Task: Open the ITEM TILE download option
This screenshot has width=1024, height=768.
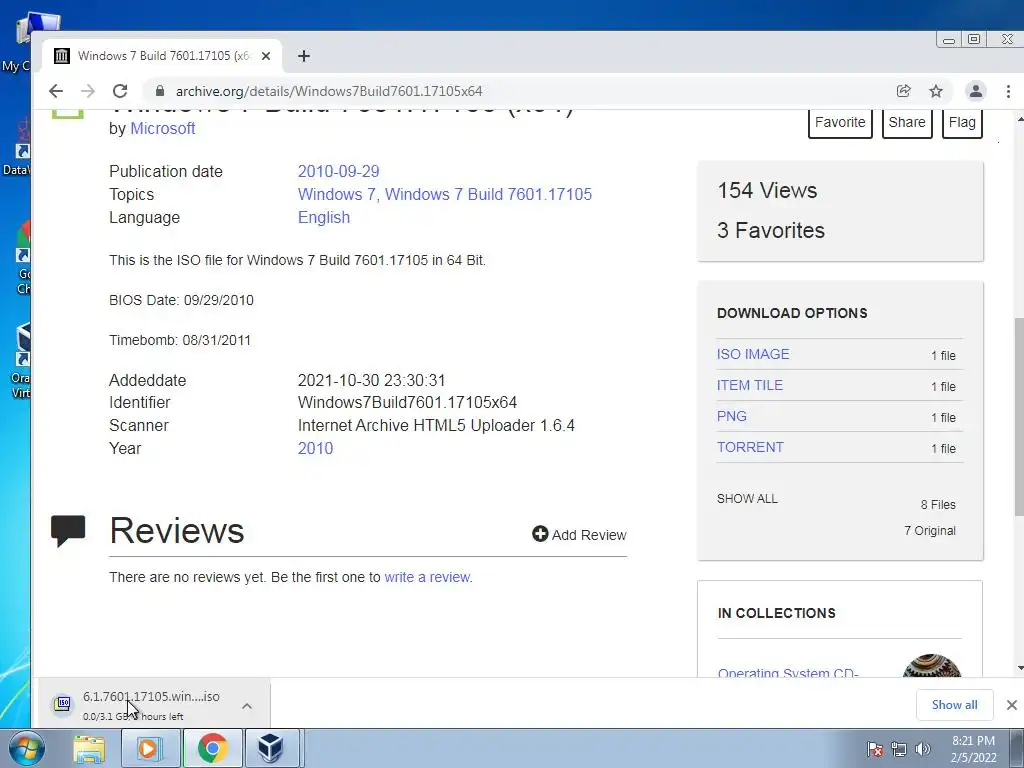Action: (x=750, y=385)
